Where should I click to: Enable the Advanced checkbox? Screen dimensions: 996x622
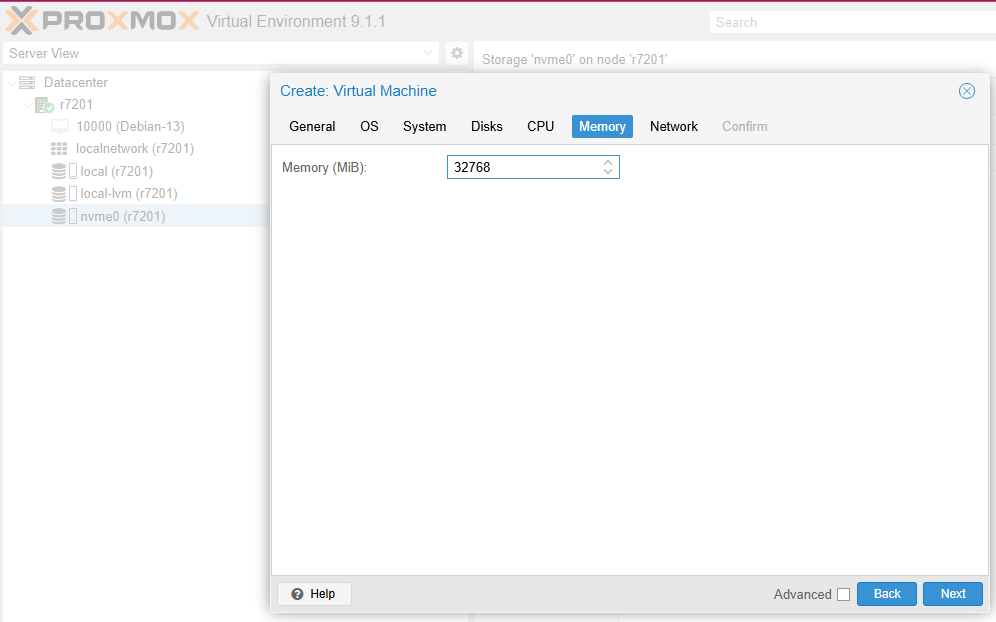point(843,594)
